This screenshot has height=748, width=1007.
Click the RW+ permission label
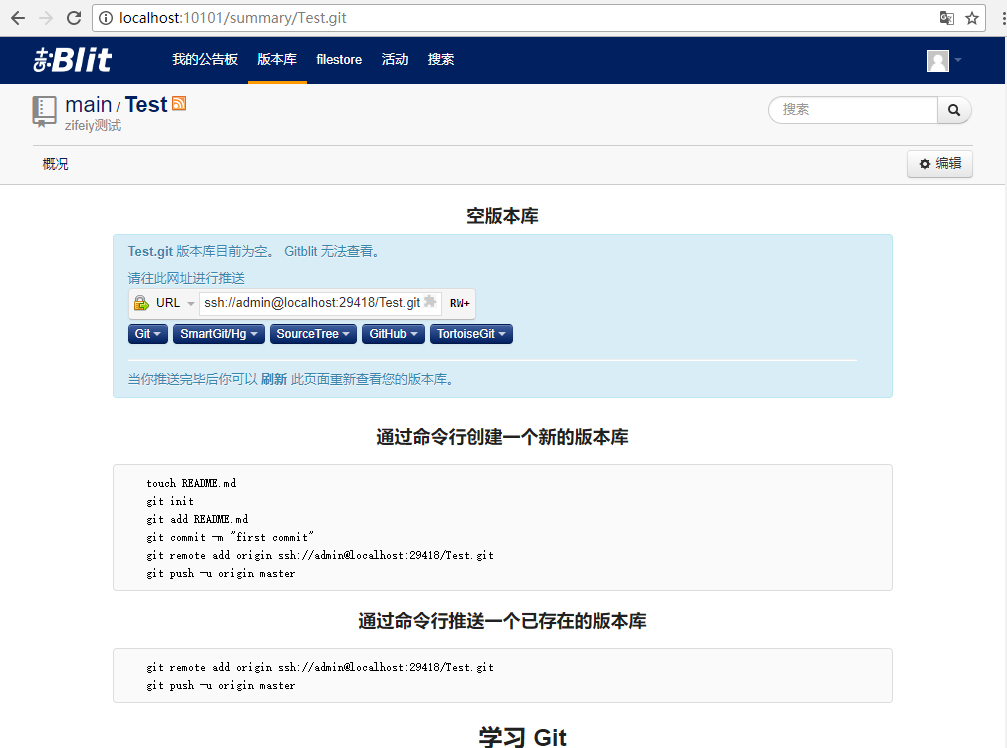(459, 303)
